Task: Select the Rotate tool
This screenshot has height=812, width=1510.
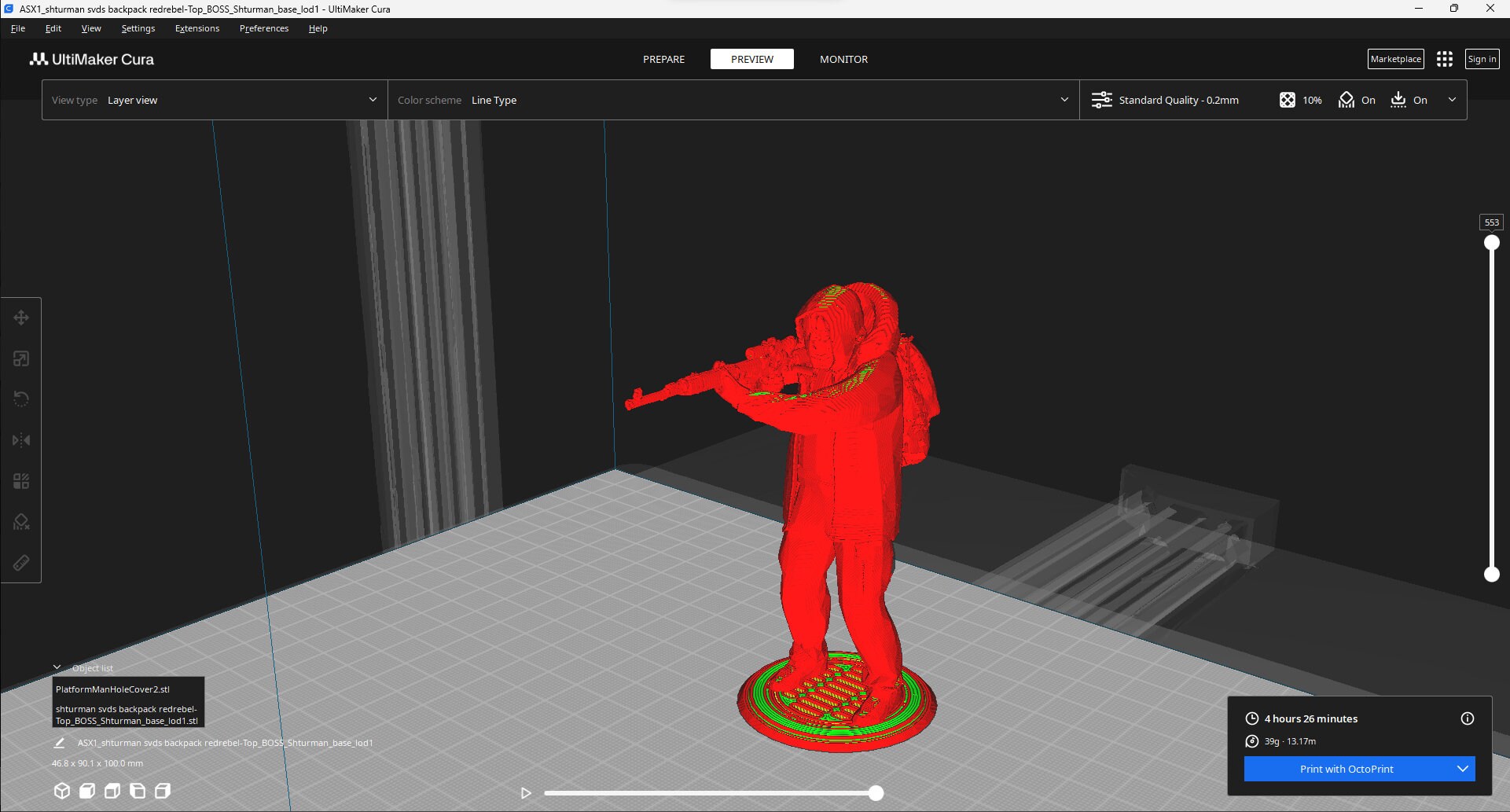Action: tap(21, 399)
